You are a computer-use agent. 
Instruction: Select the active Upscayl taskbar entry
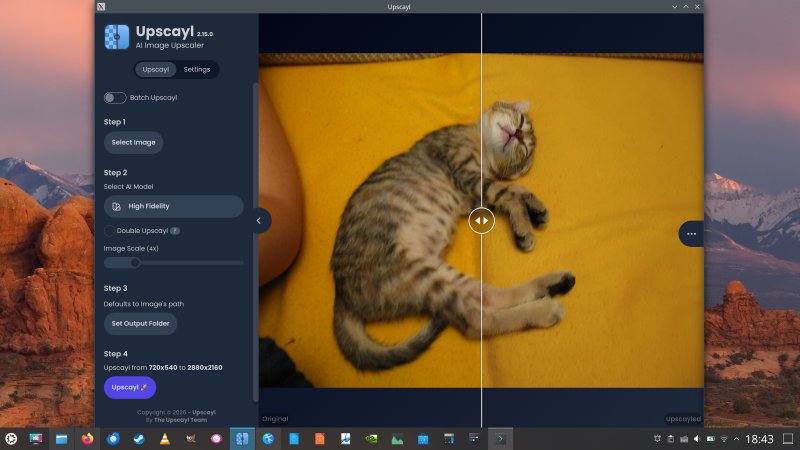click(242, 439)
